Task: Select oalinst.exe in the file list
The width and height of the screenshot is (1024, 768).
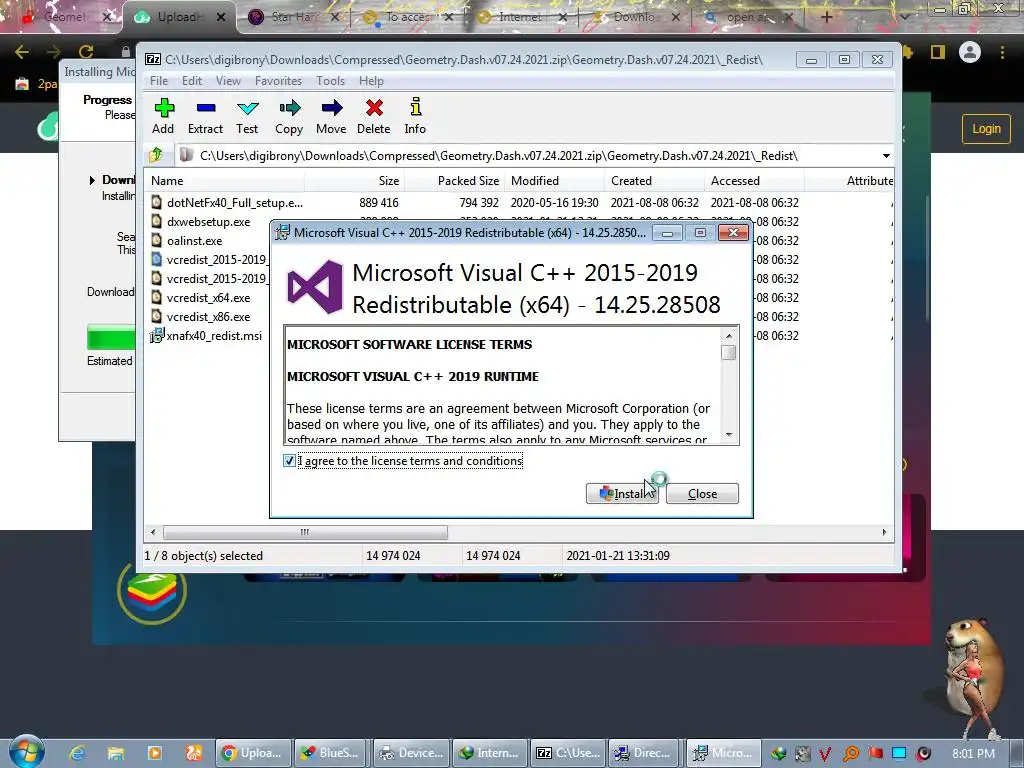Action: pyautogui.click(x=195, y=241)
